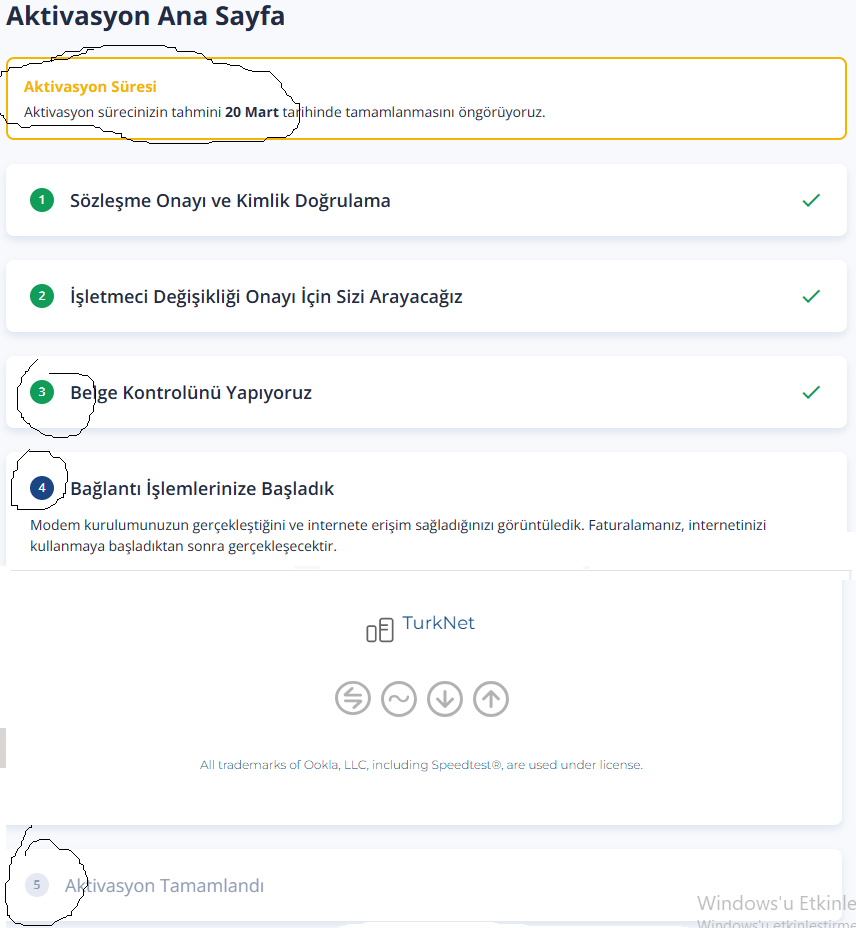Click the blue step 4 number badge
Viewport: 856px width, 928px height.
click(x=41, y=488)
